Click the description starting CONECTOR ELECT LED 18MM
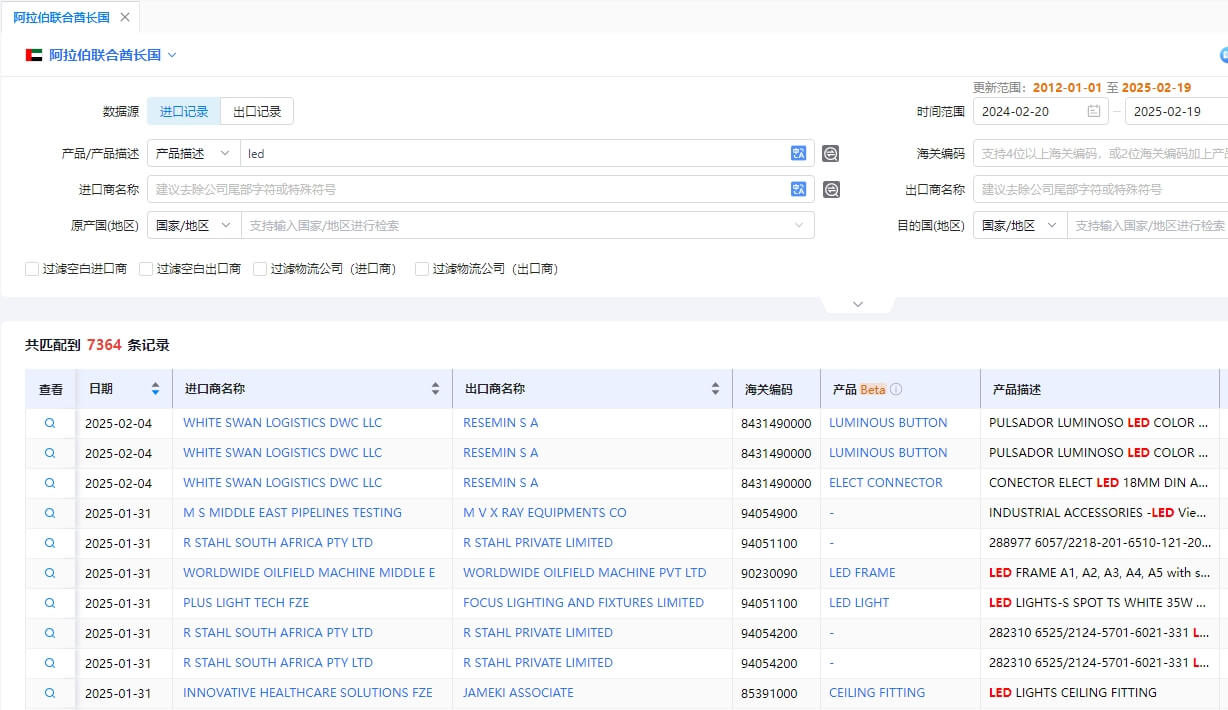Viewport: 1228px width, 710px height. tap(1100, 483)
